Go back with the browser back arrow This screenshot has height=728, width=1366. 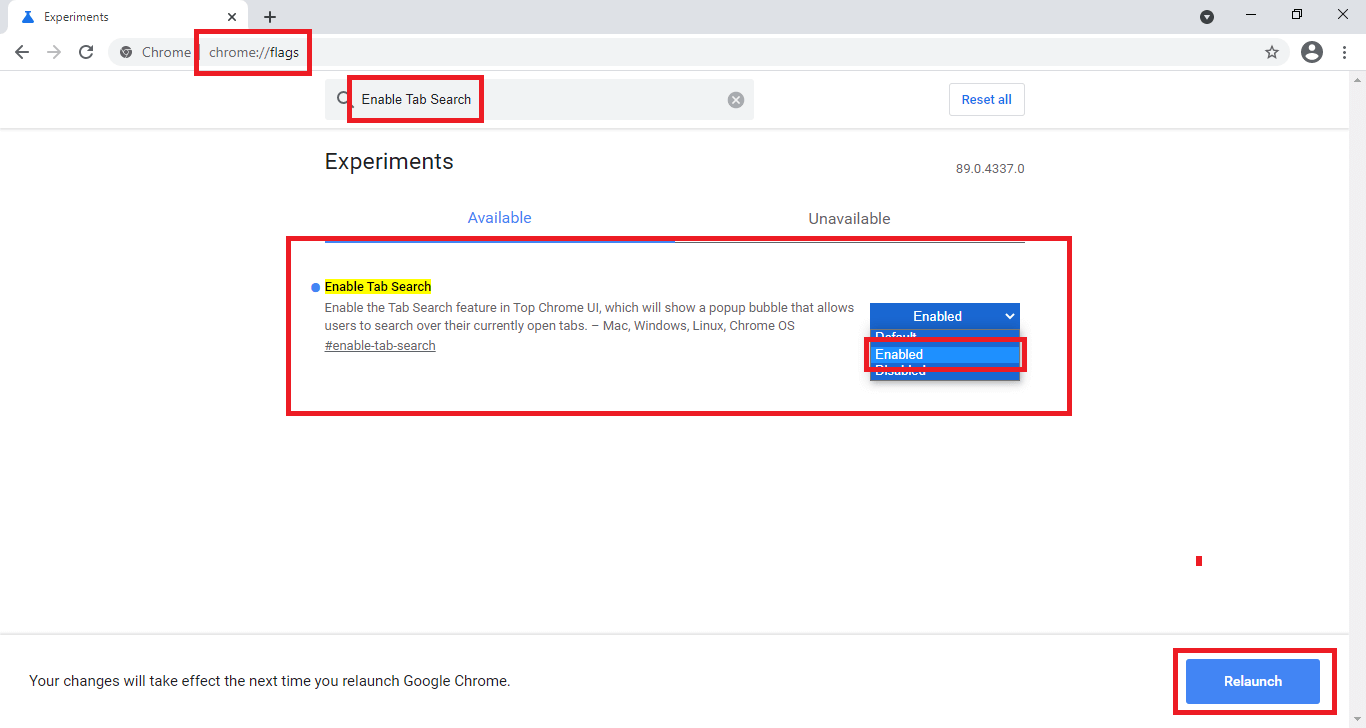(x=22, y=53)
